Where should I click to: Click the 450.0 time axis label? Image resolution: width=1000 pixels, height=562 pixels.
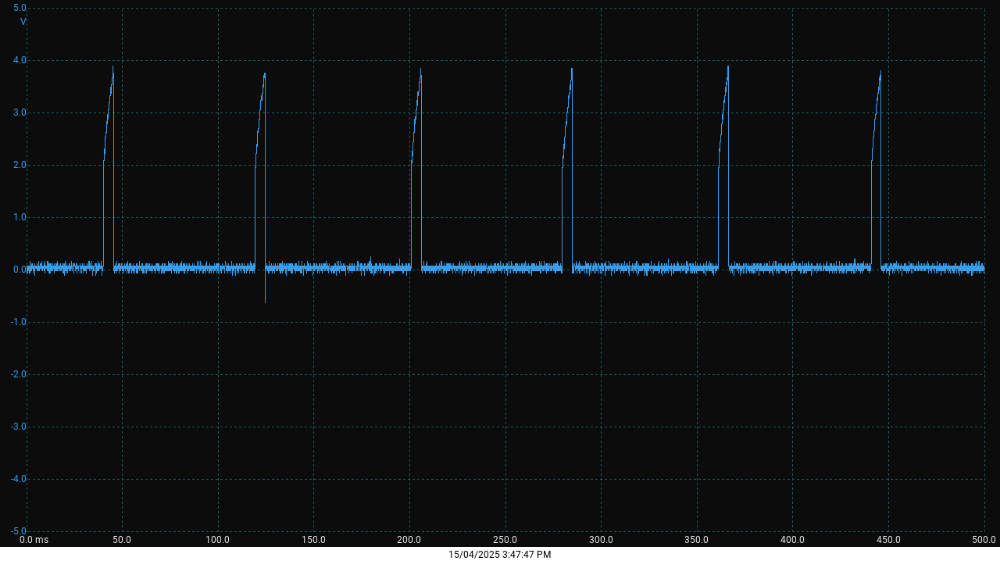coord(888,540)
